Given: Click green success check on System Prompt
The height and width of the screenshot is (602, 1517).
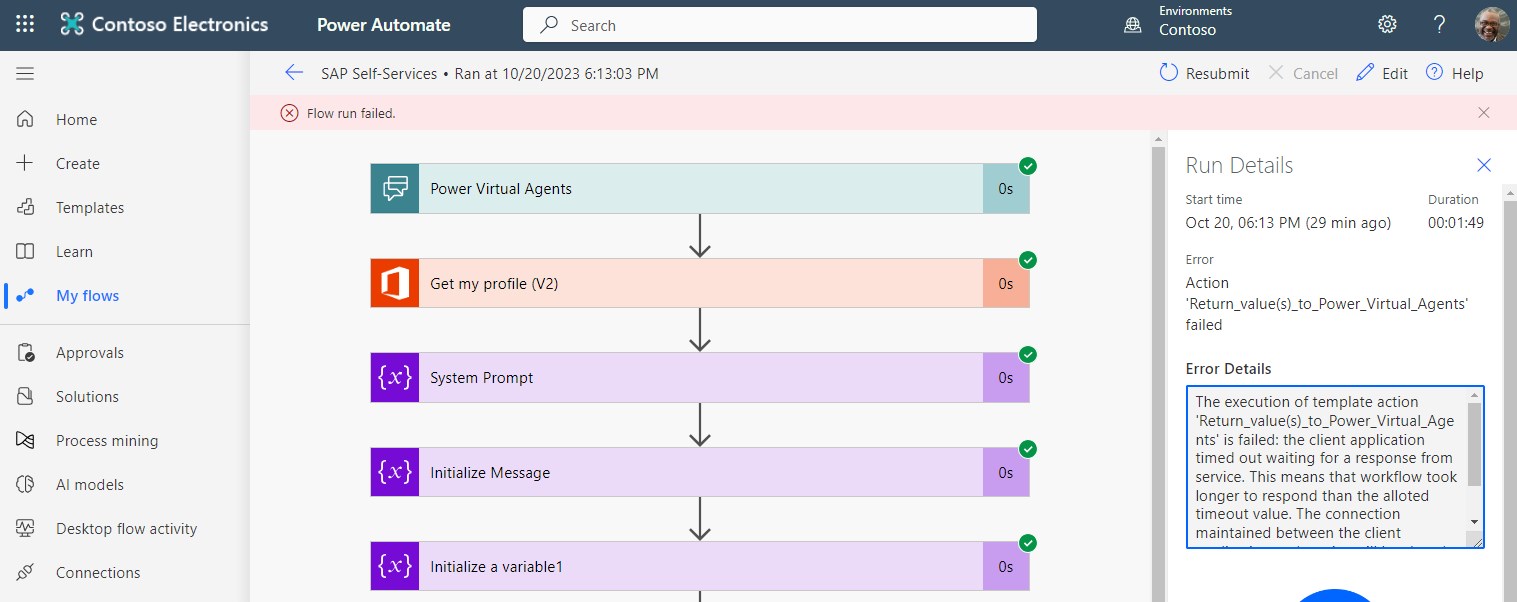Looking at the screenshot, I should (x=1028, y=354).
